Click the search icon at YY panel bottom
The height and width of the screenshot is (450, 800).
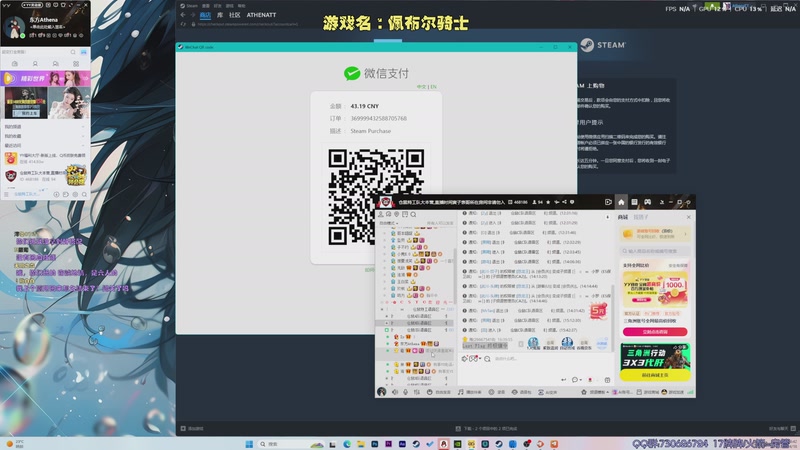click(84, 194)
